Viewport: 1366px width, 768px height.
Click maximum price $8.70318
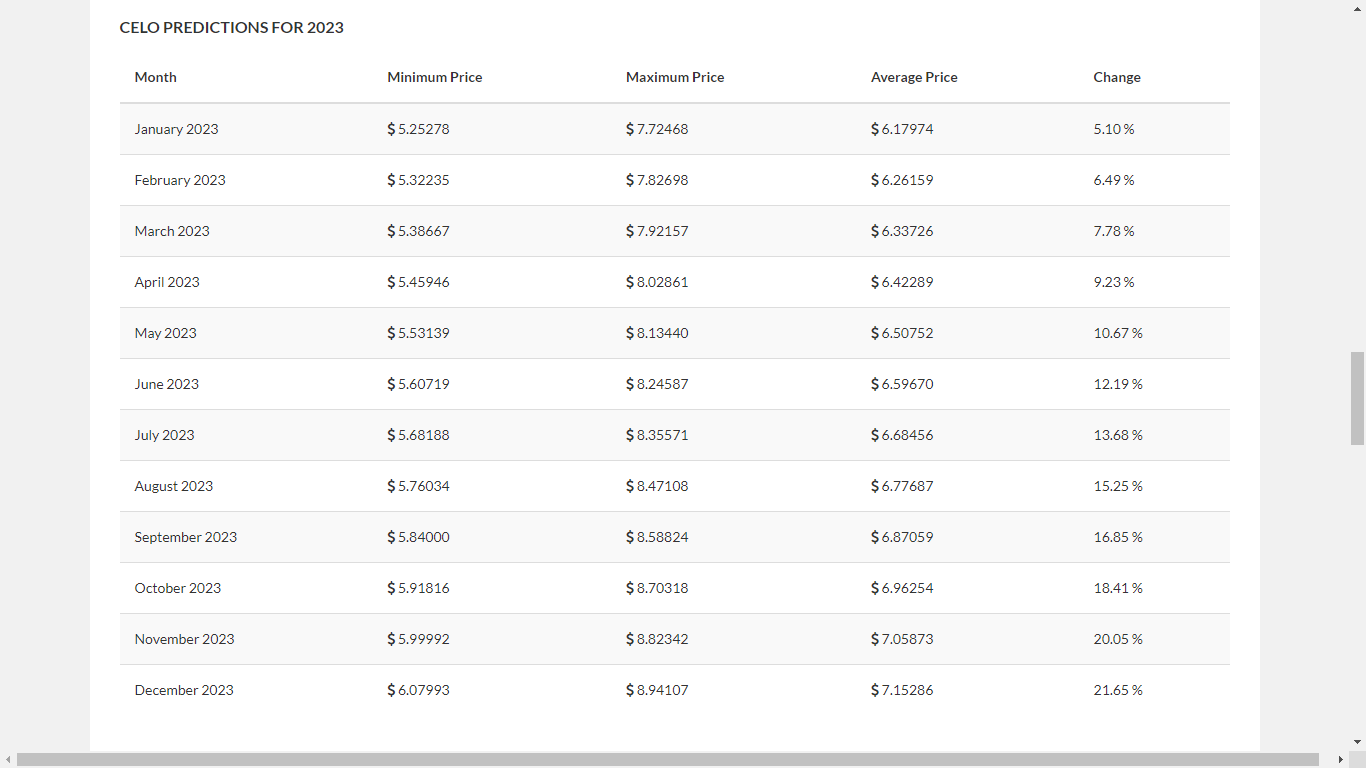pyautogui.click(x=657, y=588)
